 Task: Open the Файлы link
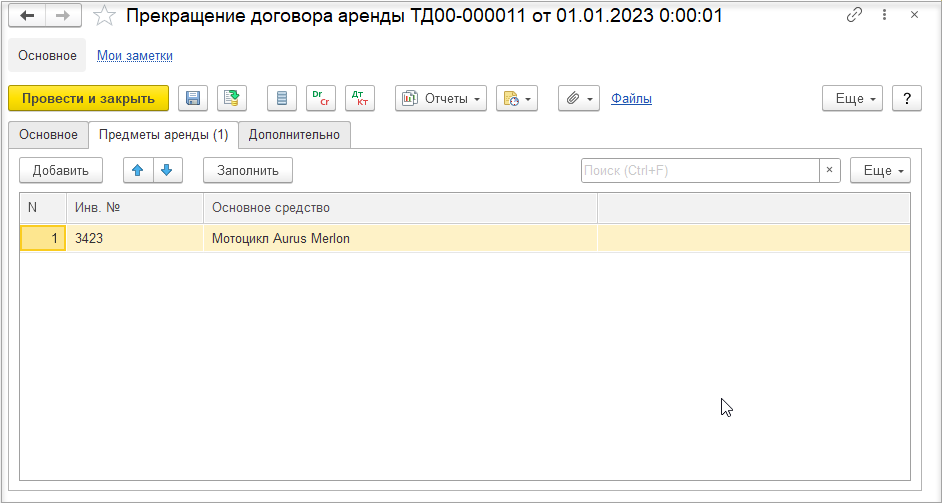click(x=631, y=99)
